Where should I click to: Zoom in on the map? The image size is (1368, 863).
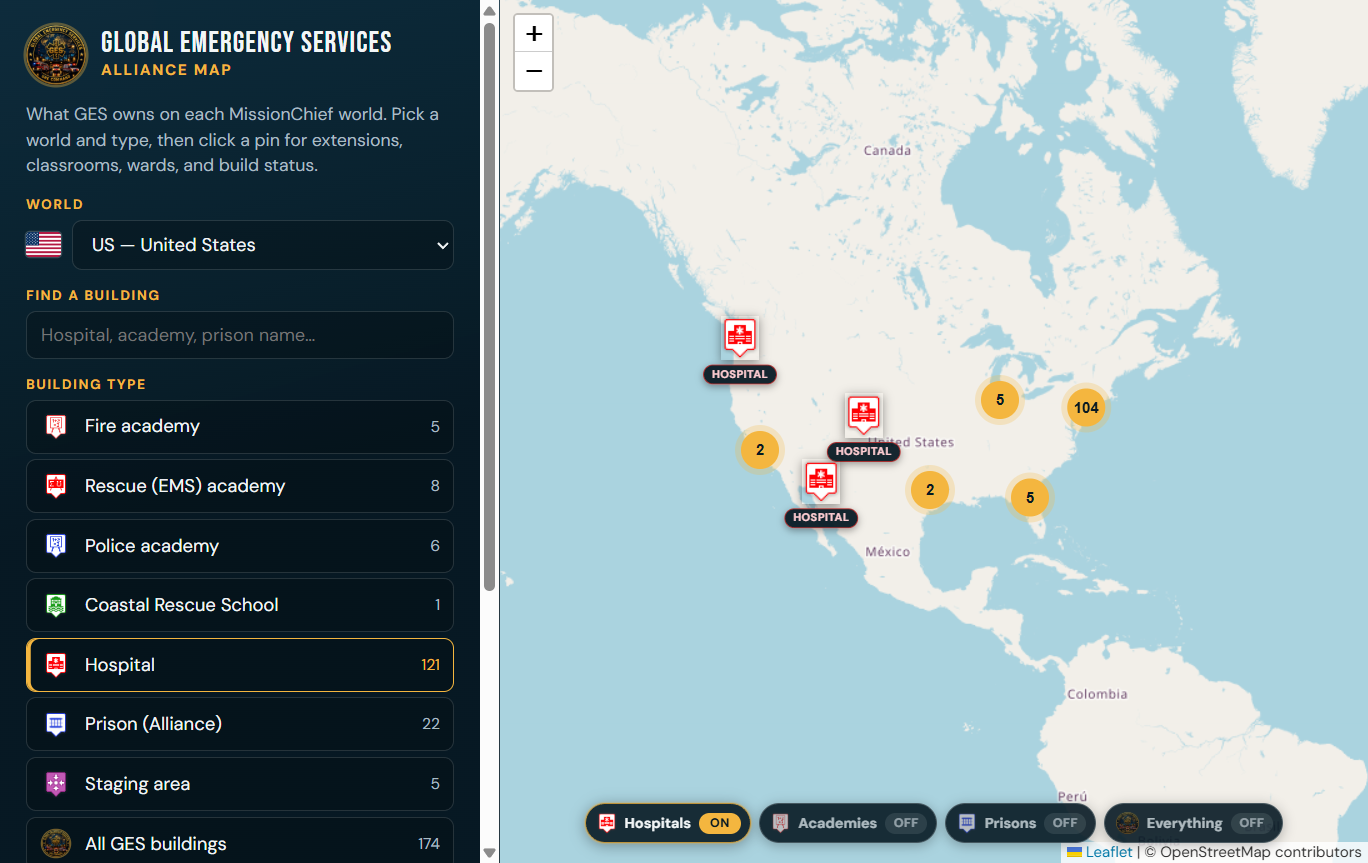coord(534,34)
